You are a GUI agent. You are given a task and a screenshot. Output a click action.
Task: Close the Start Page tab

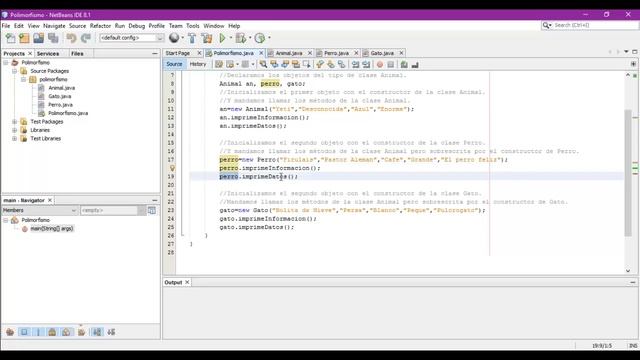(x=199, y=53)
